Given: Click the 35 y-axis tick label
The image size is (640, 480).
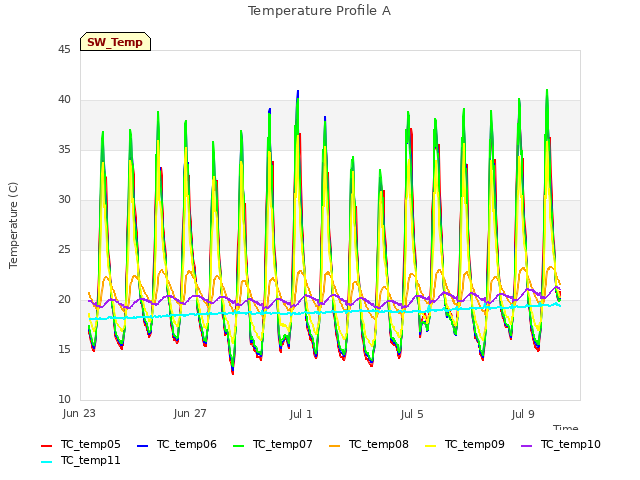Looking at the screenshot, I should tap(64, 150).
